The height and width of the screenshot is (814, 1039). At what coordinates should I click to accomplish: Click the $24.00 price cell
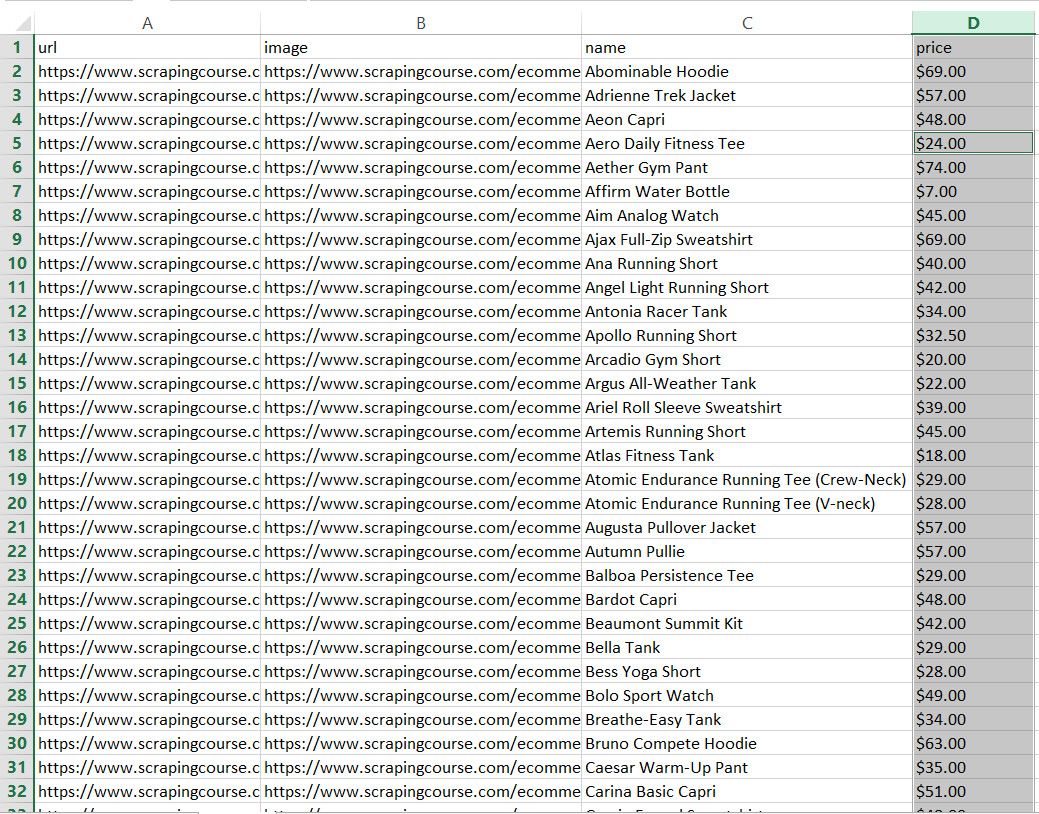coord(973,143)
